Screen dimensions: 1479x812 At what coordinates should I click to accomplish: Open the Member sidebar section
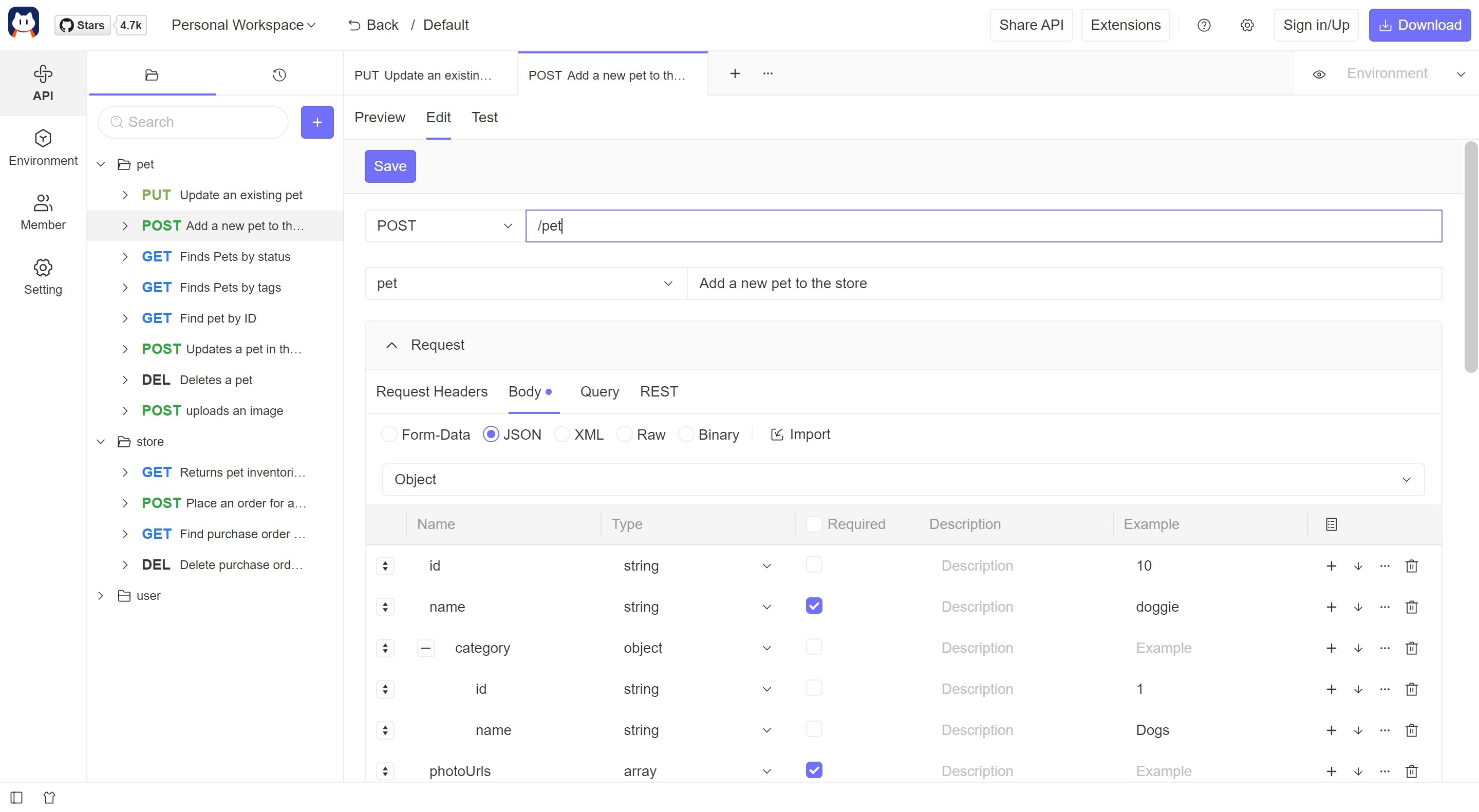[43, 212]
